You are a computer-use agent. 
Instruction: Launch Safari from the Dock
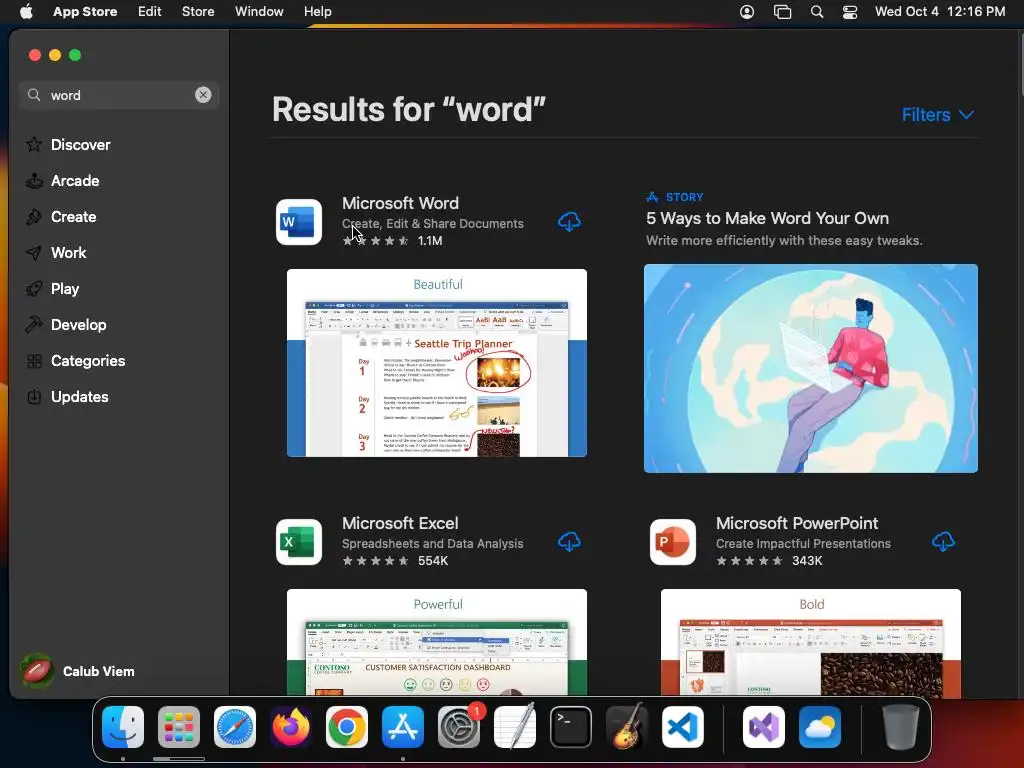tap(235, 727)
